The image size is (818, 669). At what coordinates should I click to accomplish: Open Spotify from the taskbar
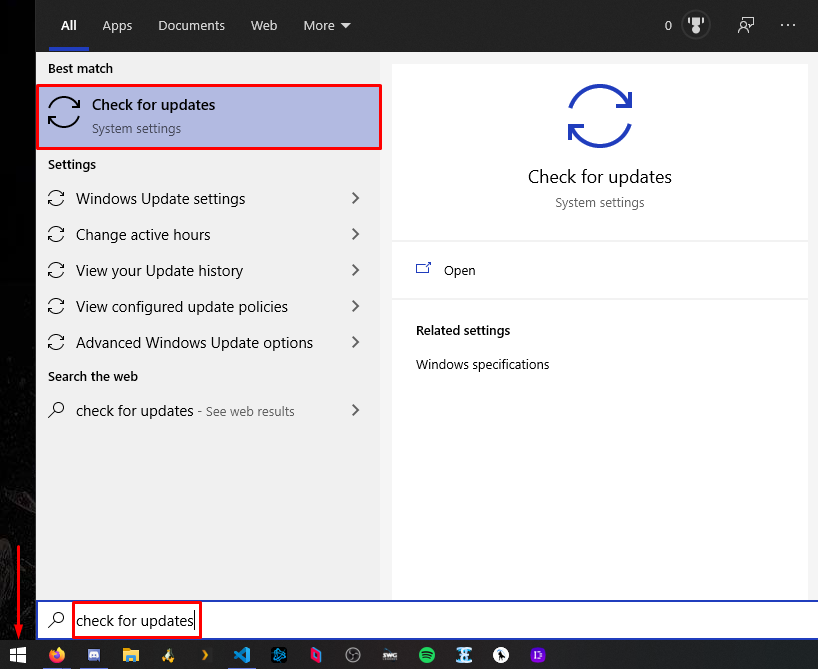pyautogui.click(x=427, y=654)
